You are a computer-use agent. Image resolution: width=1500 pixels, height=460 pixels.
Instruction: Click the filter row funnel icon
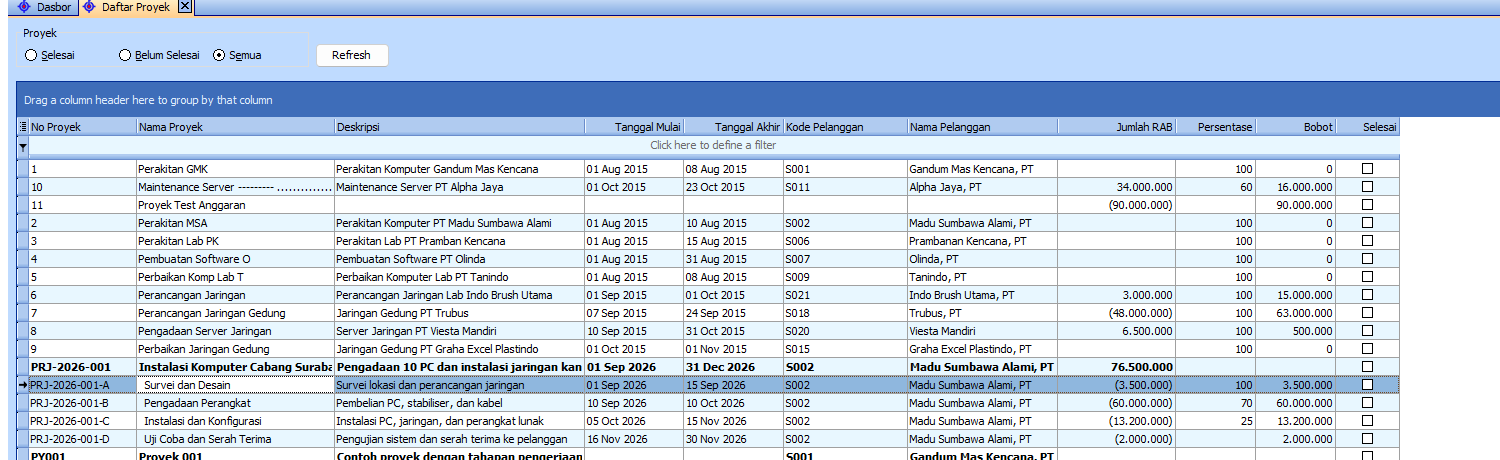23,146
